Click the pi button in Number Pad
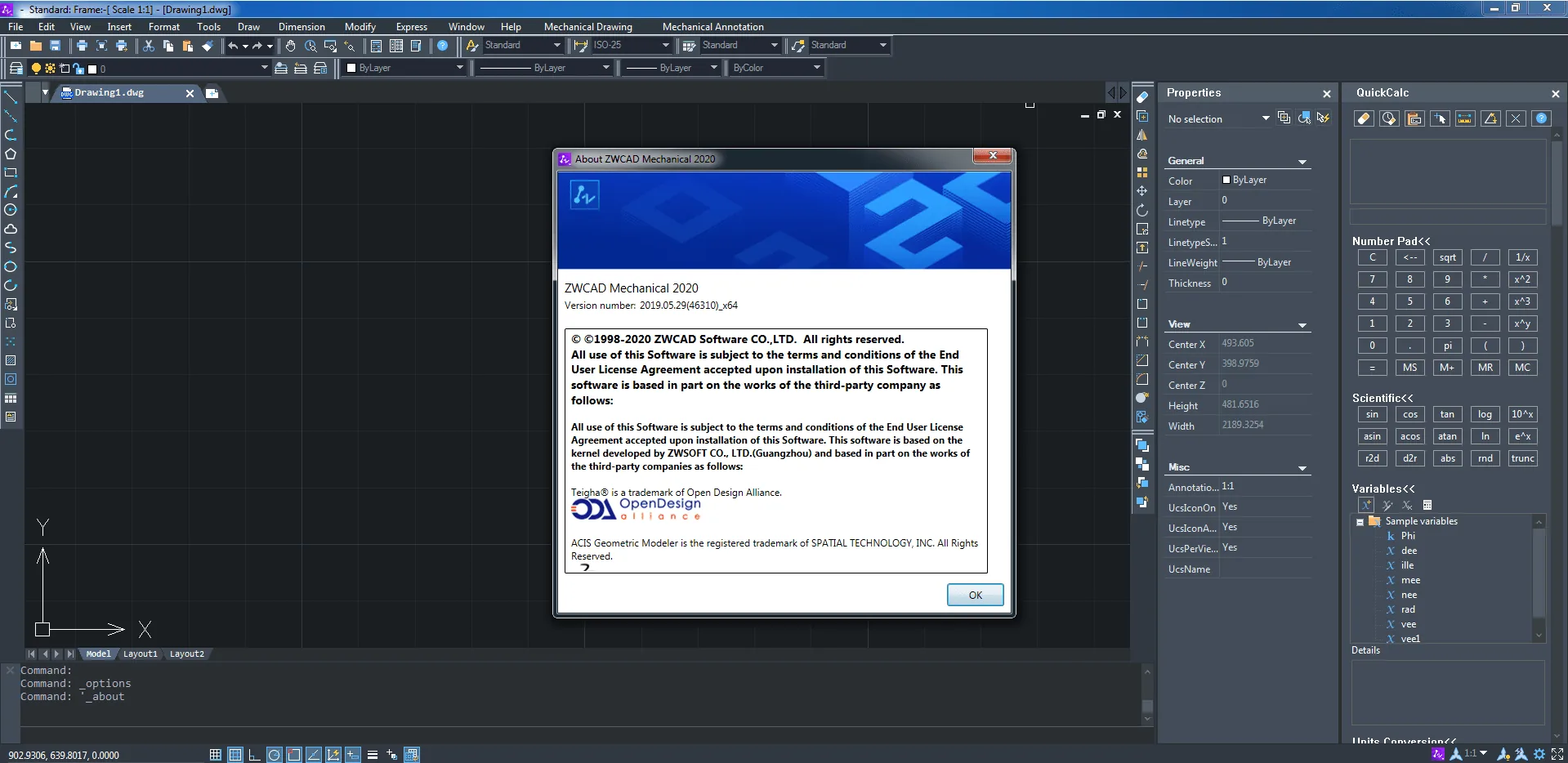 (x=1447, y=346)
